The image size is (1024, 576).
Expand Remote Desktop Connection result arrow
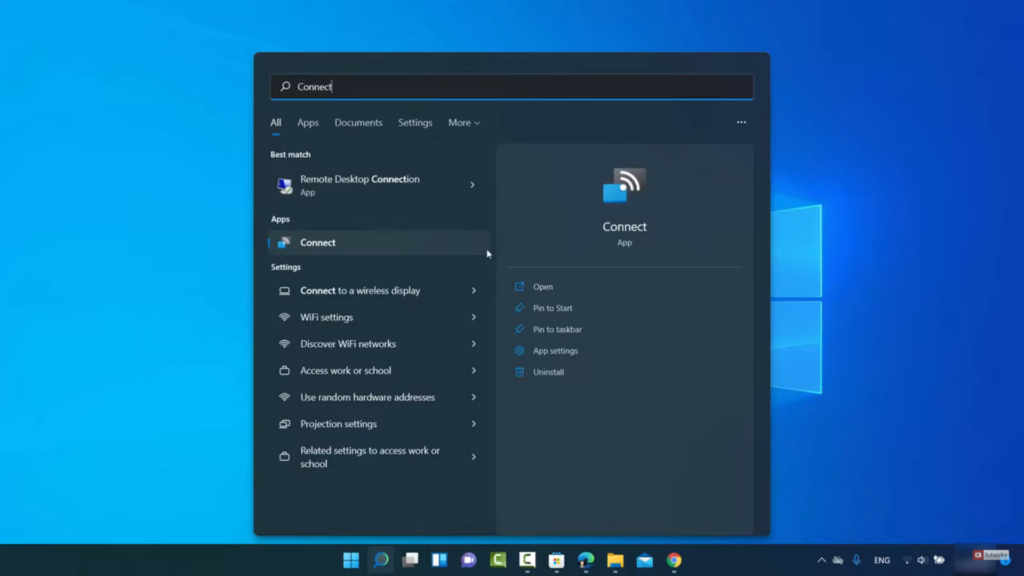coord(472,185)
